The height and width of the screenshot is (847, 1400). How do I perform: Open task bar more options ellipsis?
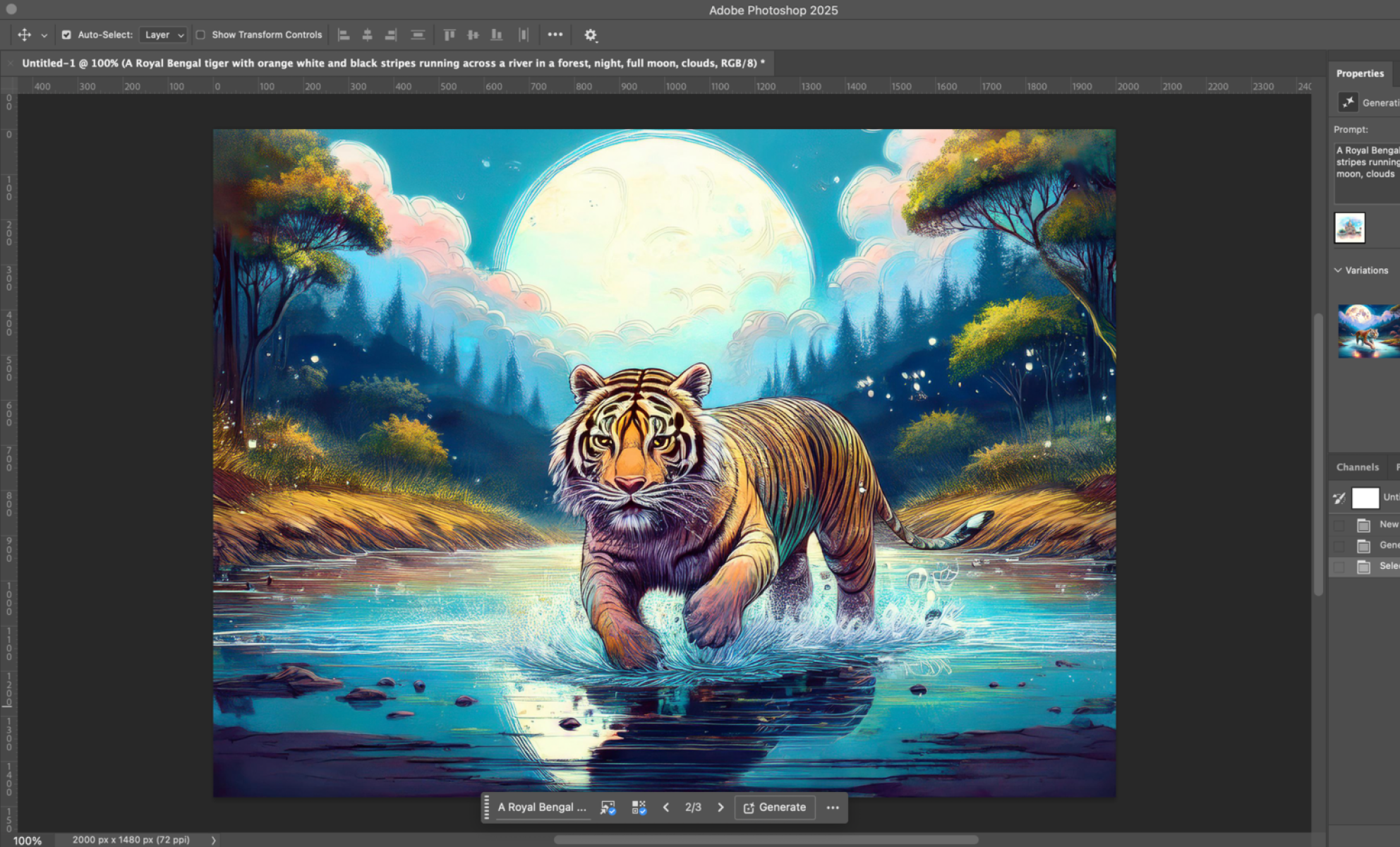pyautogui.click(x=833, y=807)
